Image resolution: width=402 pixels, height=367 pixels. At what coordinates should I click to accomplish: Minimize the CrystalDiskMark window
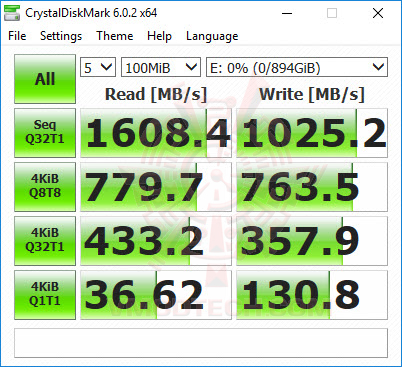coord(287,13)
